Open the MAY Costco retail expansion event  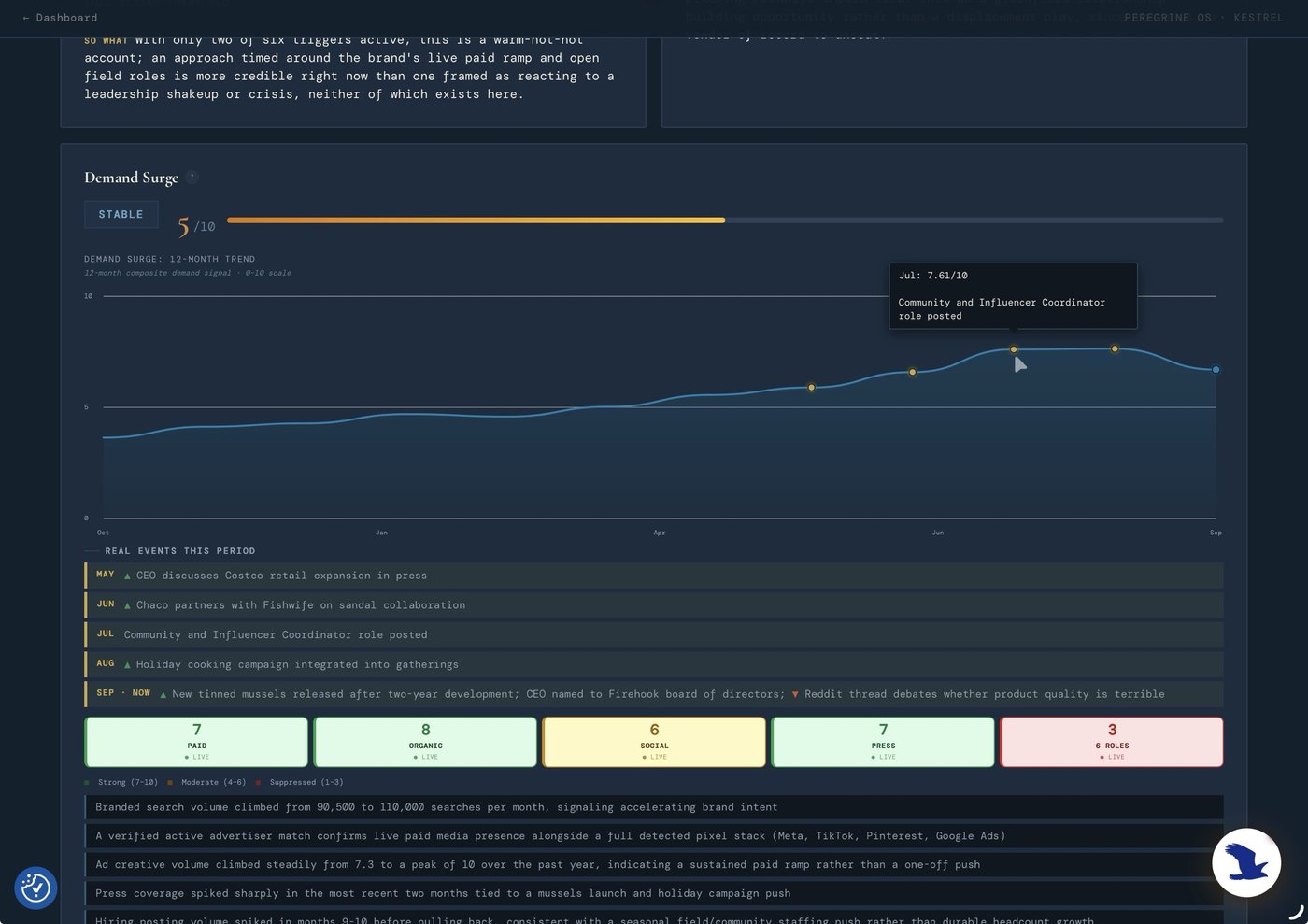coord(654,576)
